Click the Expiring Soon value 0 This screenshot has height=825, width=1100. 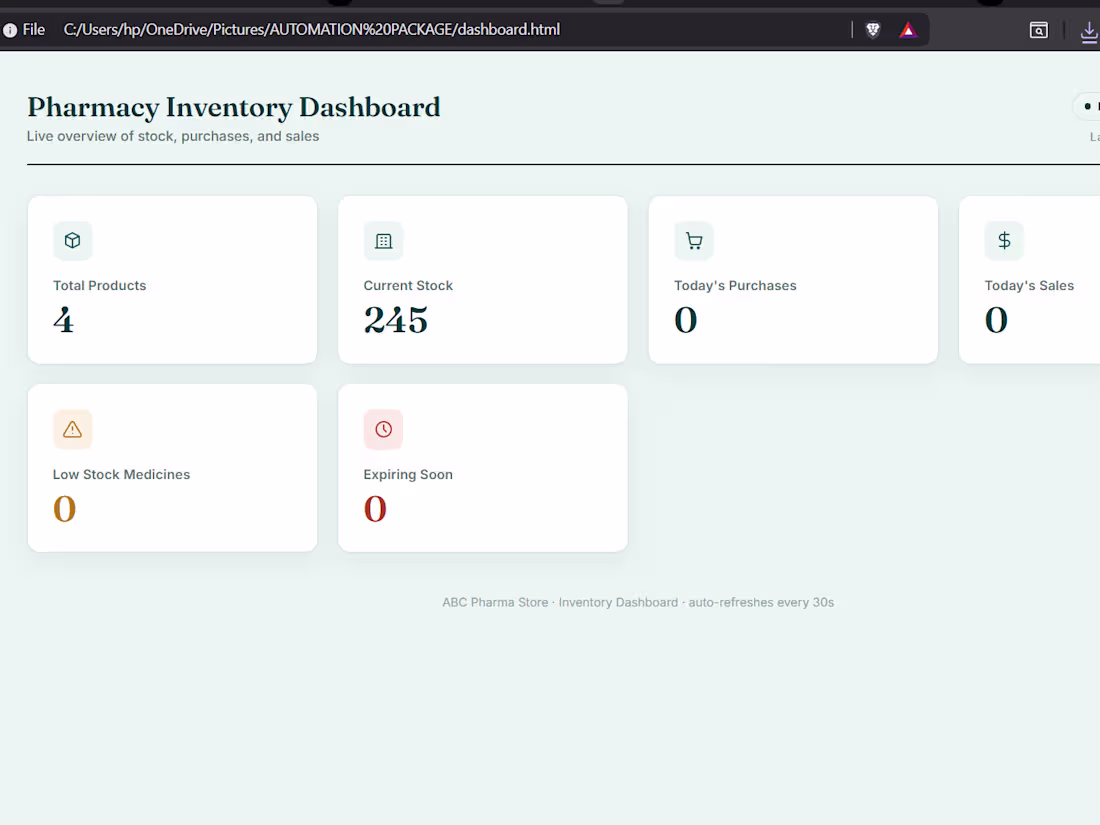[x=375, y=509]
